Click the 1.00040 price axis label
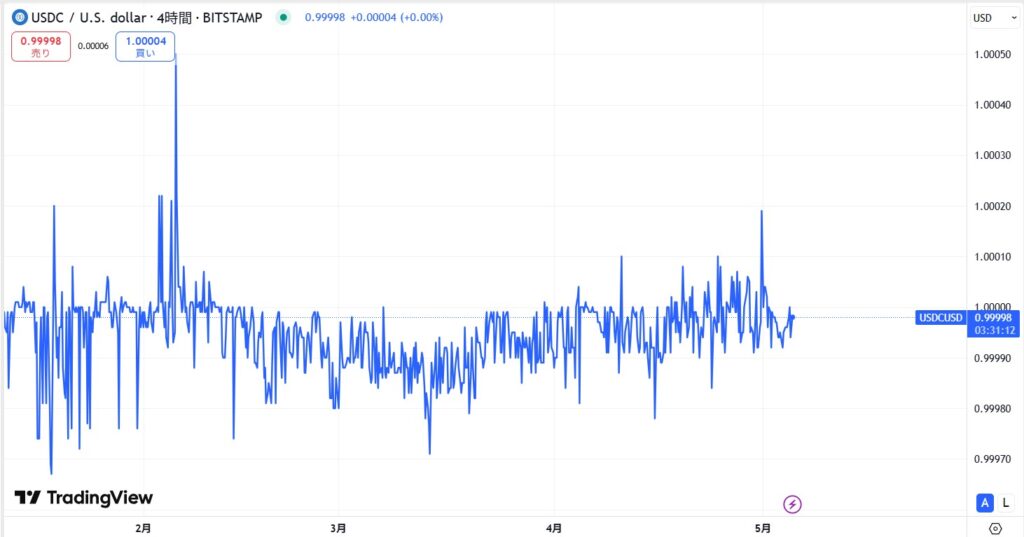This screenshot has width=1024, height=537. click(993, 105)
